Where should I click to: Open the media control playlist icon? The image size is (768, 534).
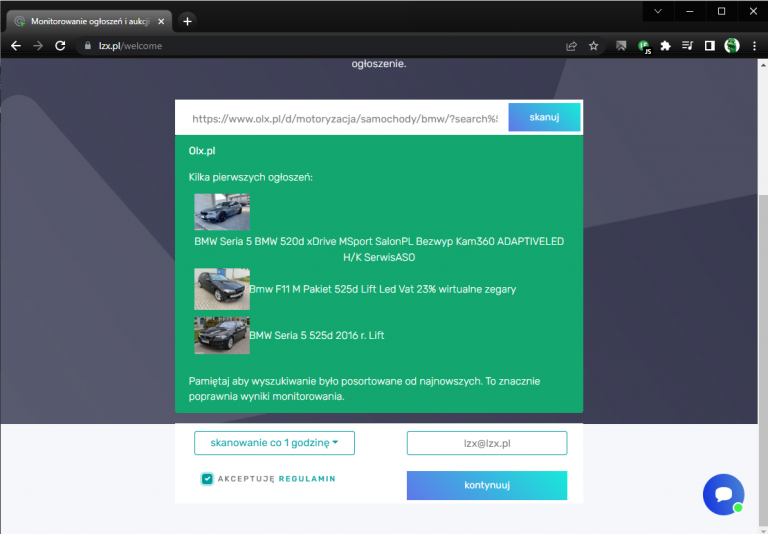pyautogui.click(x=687, y=46)
